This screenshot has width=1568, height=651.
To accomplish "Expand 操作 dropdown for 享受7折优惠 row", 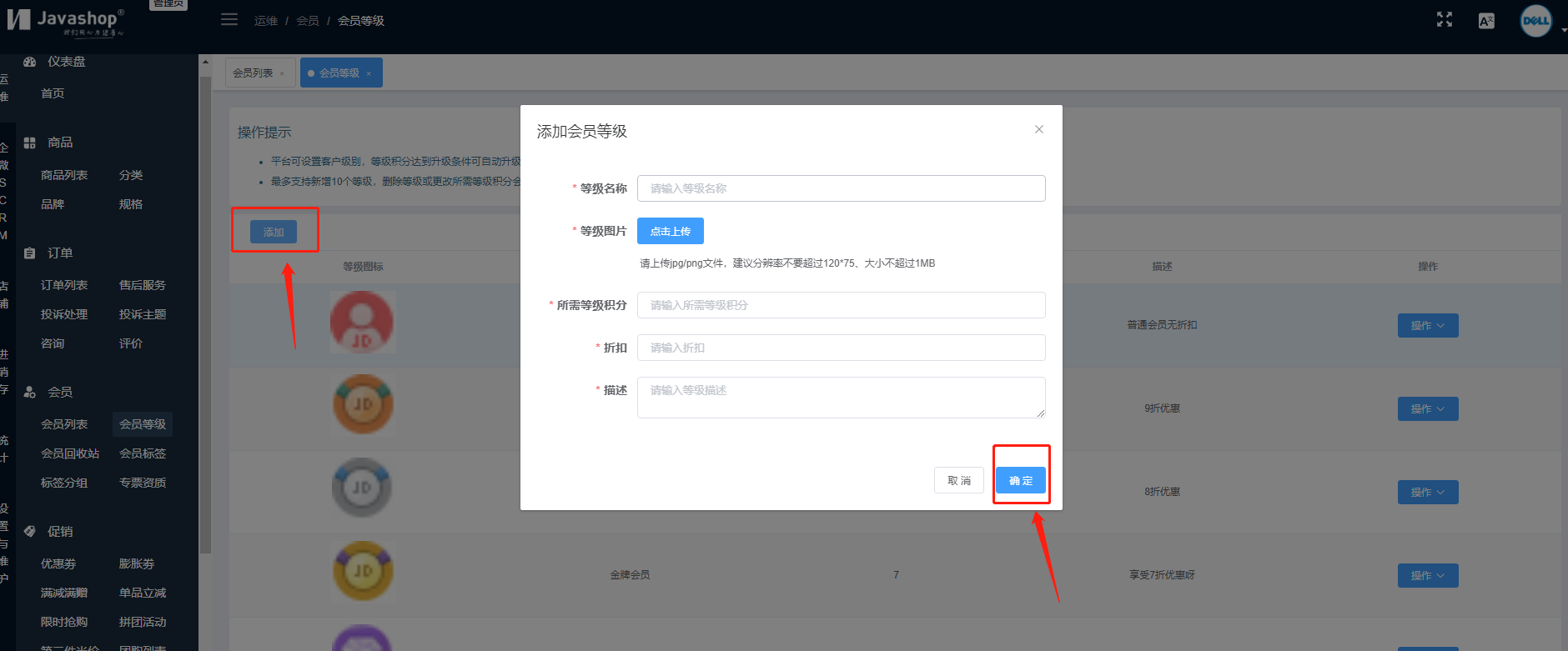I will 1428,575.
